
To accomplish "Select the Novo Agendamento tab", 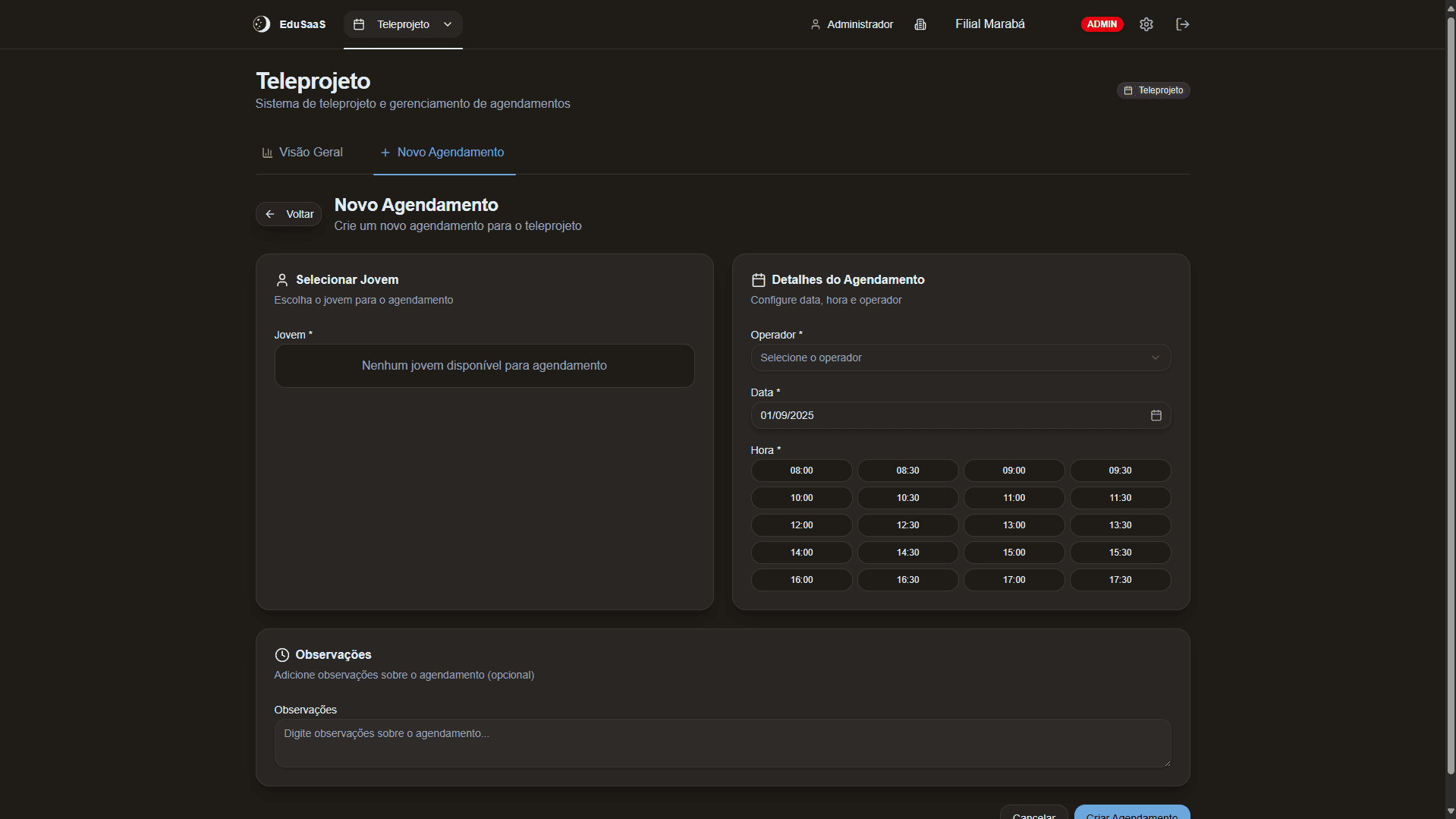I will click(x=442, y=153).
